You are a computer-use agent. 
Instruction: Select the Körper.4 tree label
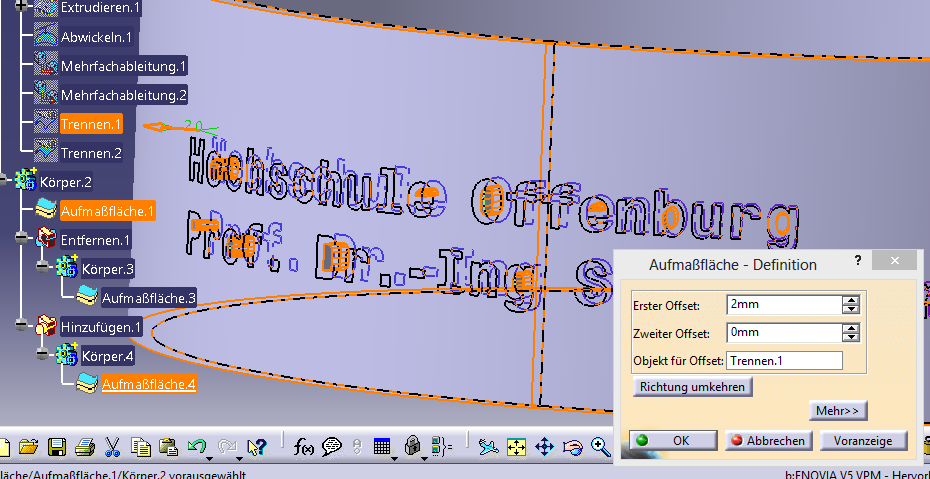click(108, 356)
